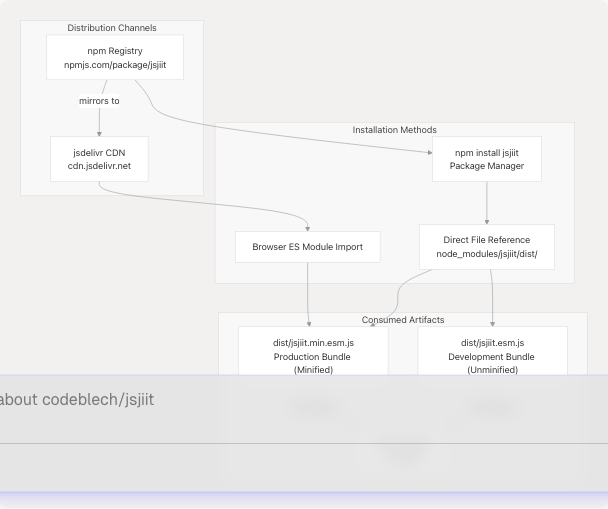Click the npmjs.com/package/jsjiit text
608x509 pixels.
coord(114,65)
